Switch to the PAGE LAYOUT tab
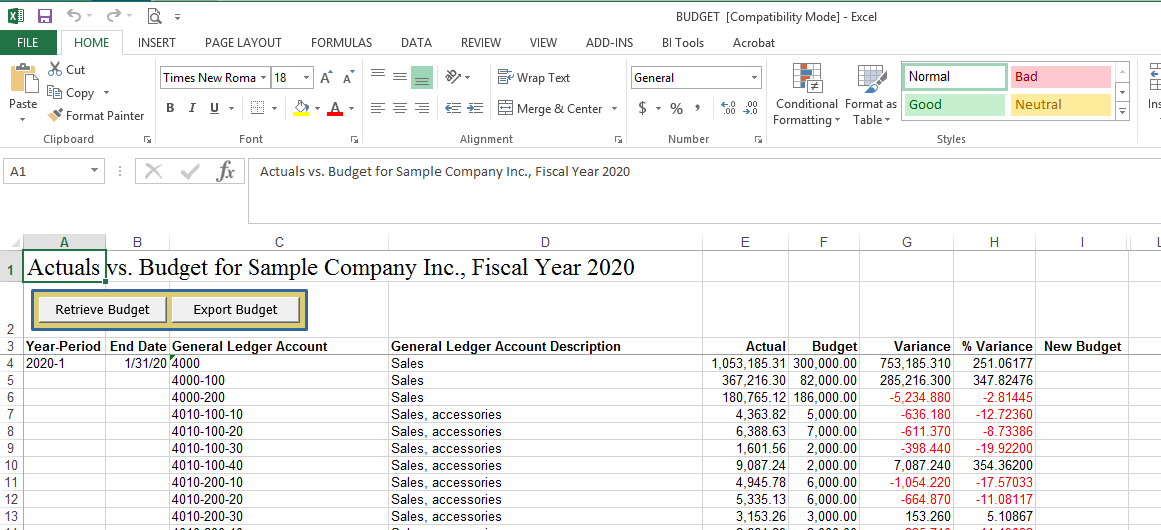 [243, 43]
